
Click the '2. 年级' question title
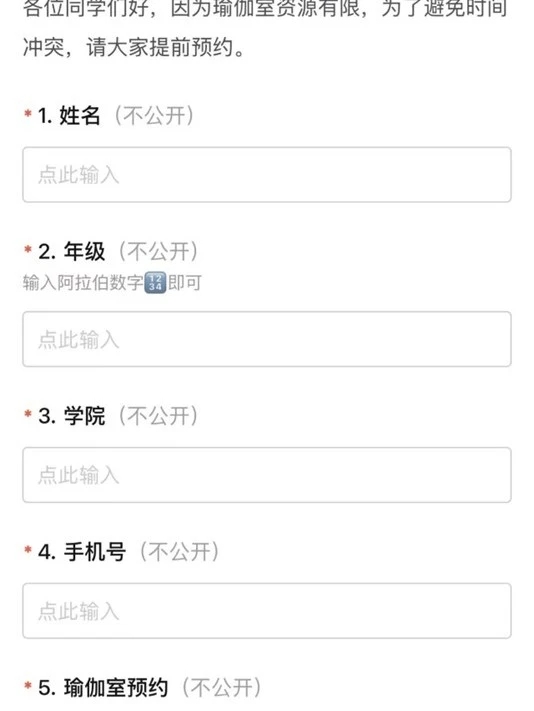tap(72, 251)
